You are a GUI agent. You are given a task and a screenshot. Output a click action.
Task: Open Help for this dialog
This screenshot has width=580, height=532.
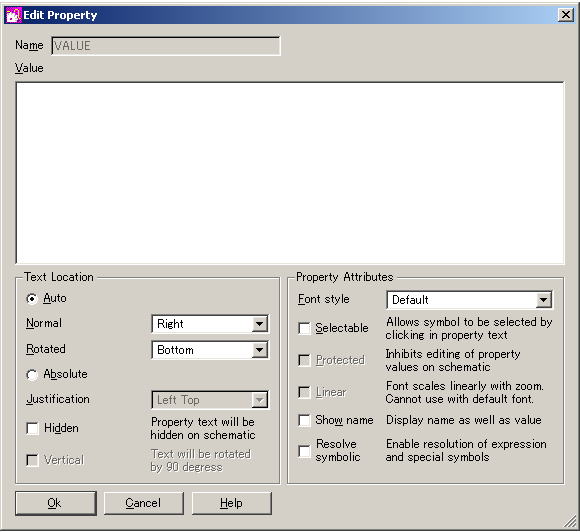tap(232, 503)
